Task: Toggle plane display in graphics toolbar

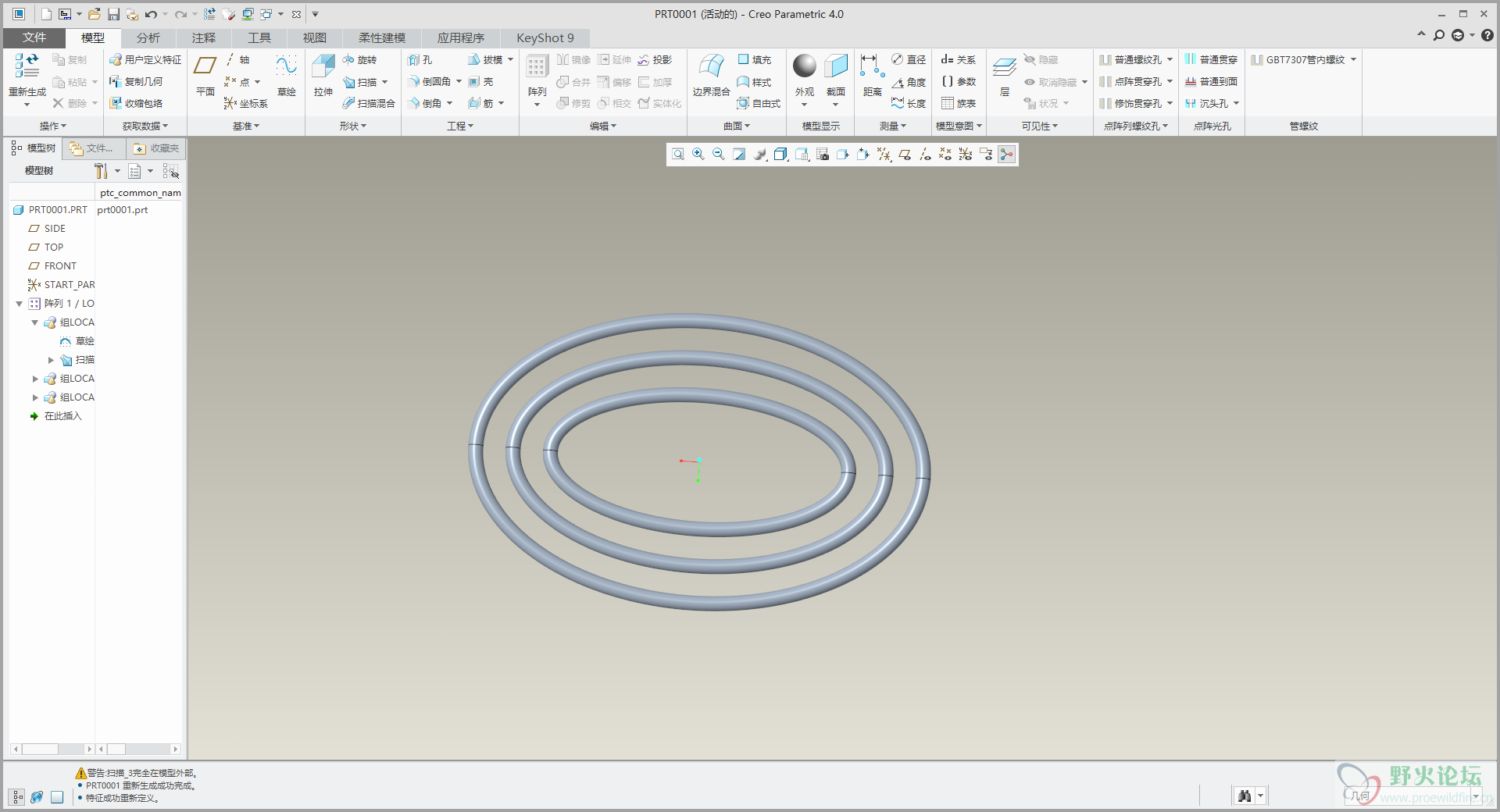Action: [x=905, y=155]
